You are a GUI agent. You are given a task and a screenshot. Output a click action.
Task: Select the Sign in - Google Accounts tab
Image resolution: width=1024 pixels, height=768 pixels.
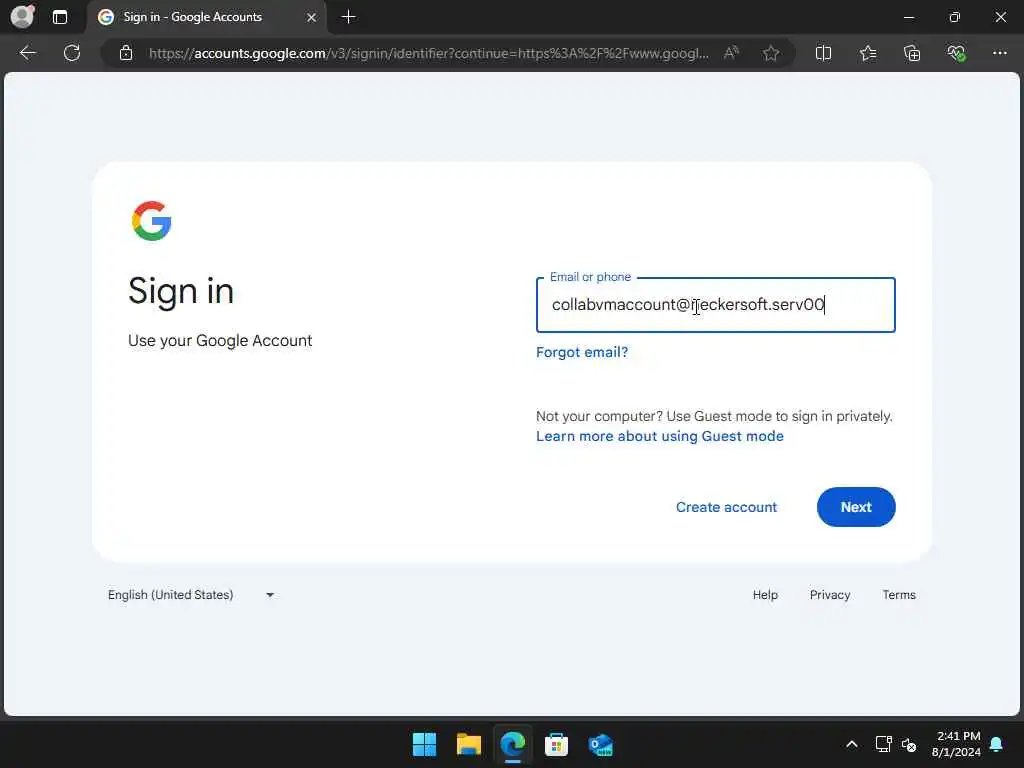point(206,17)
